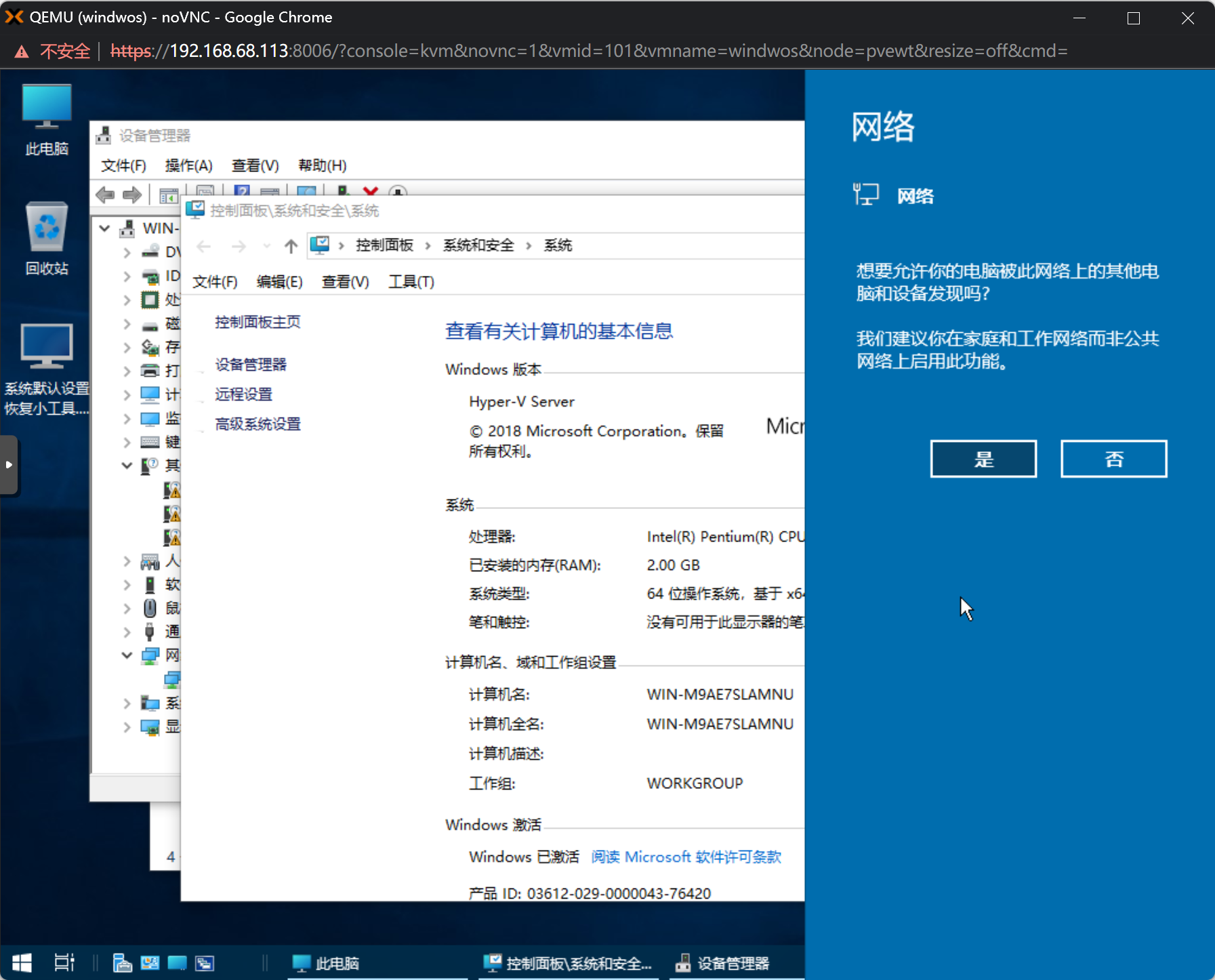Open 查看(V) menu in System window
The image size is (1215, 980).
point(345,282)
